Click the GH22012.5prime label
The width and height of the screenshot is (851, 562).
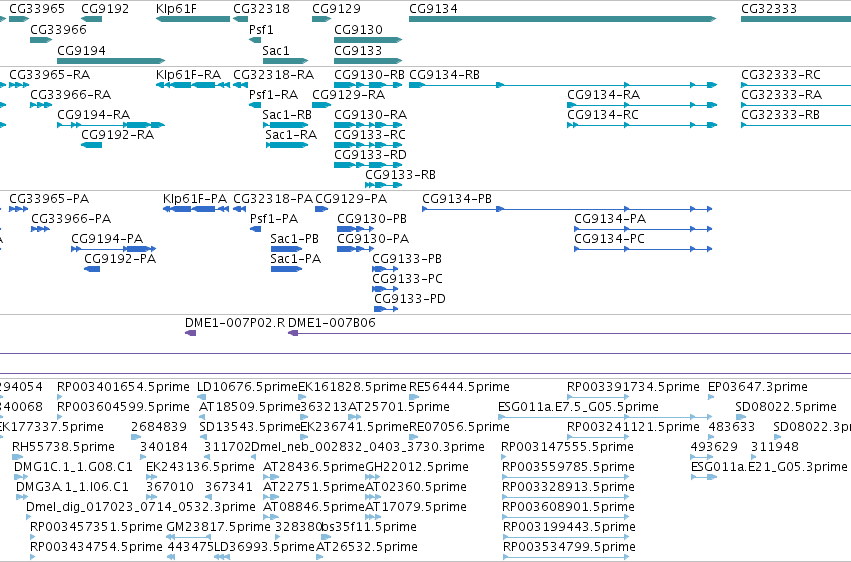417,467
